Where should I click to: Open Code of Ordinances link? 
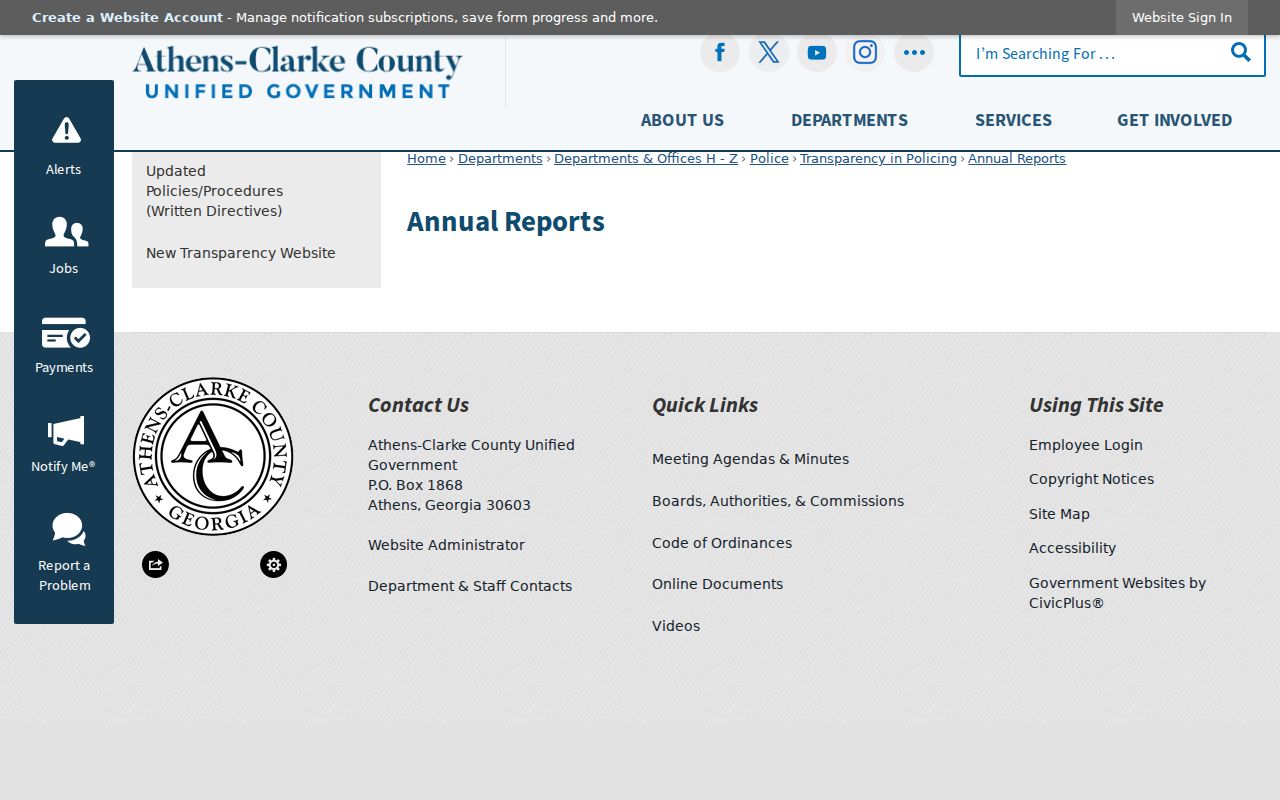click(x=722, y=543)
